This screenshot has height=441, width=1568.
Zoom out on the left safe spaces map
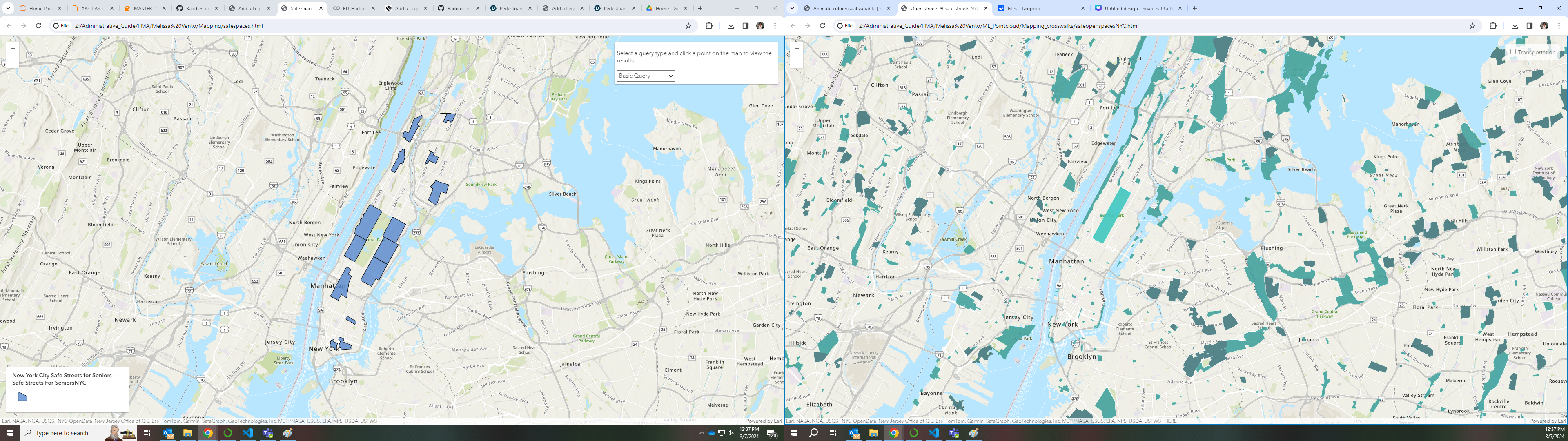[13, 62]
